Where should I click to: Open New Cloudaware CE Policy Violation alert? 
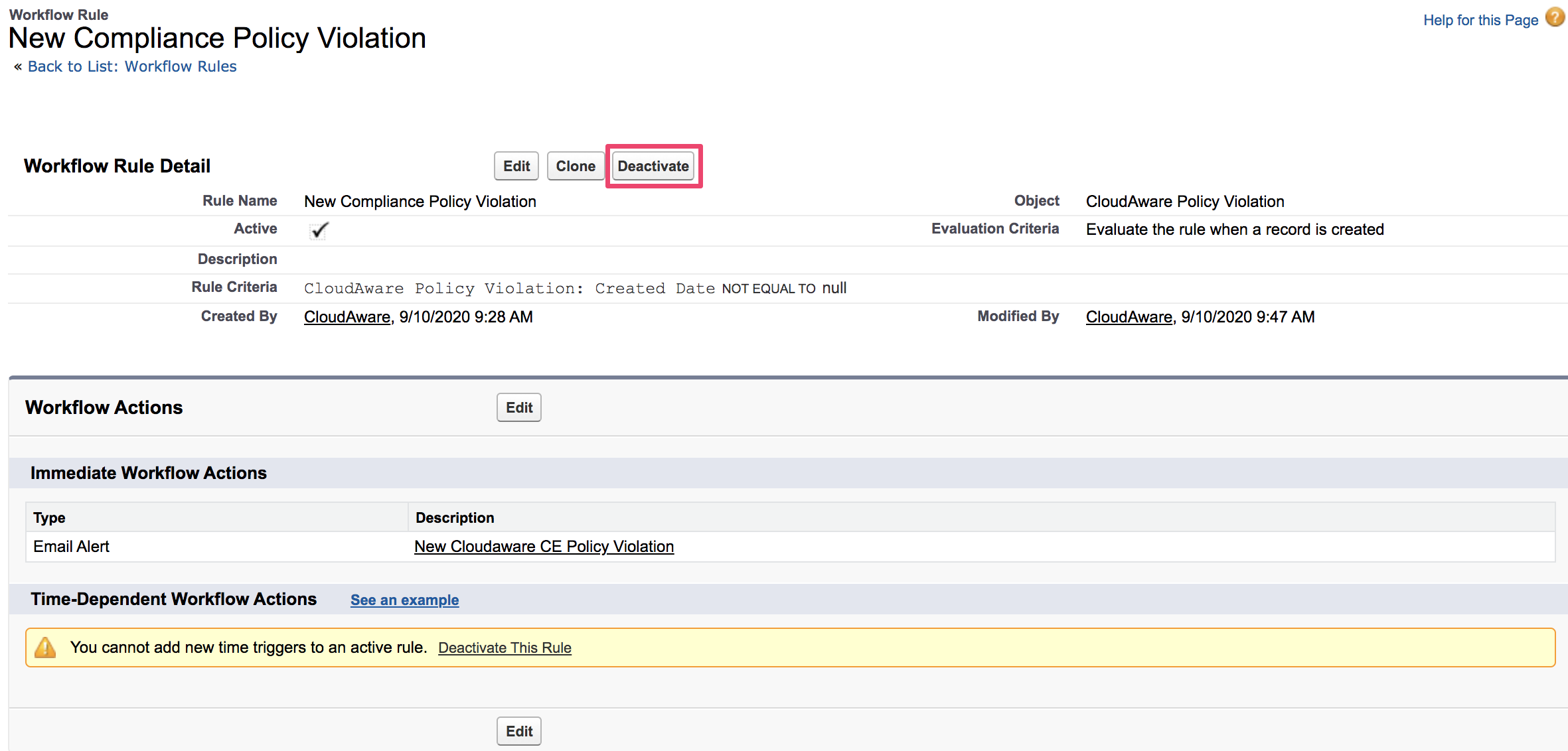(x=544, y=547)
